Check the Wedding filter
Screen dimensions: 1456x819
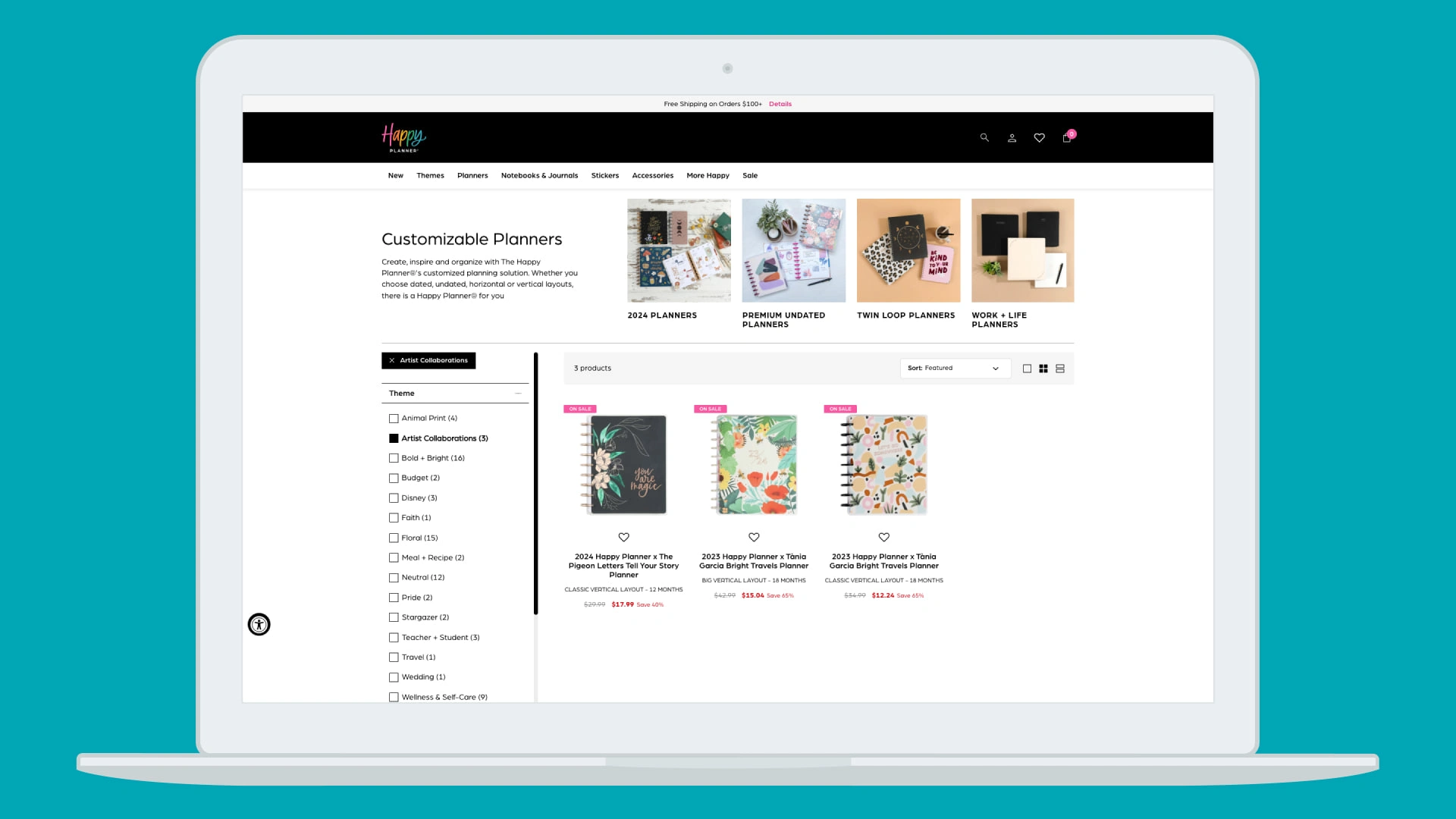click(x=394, y=677)
